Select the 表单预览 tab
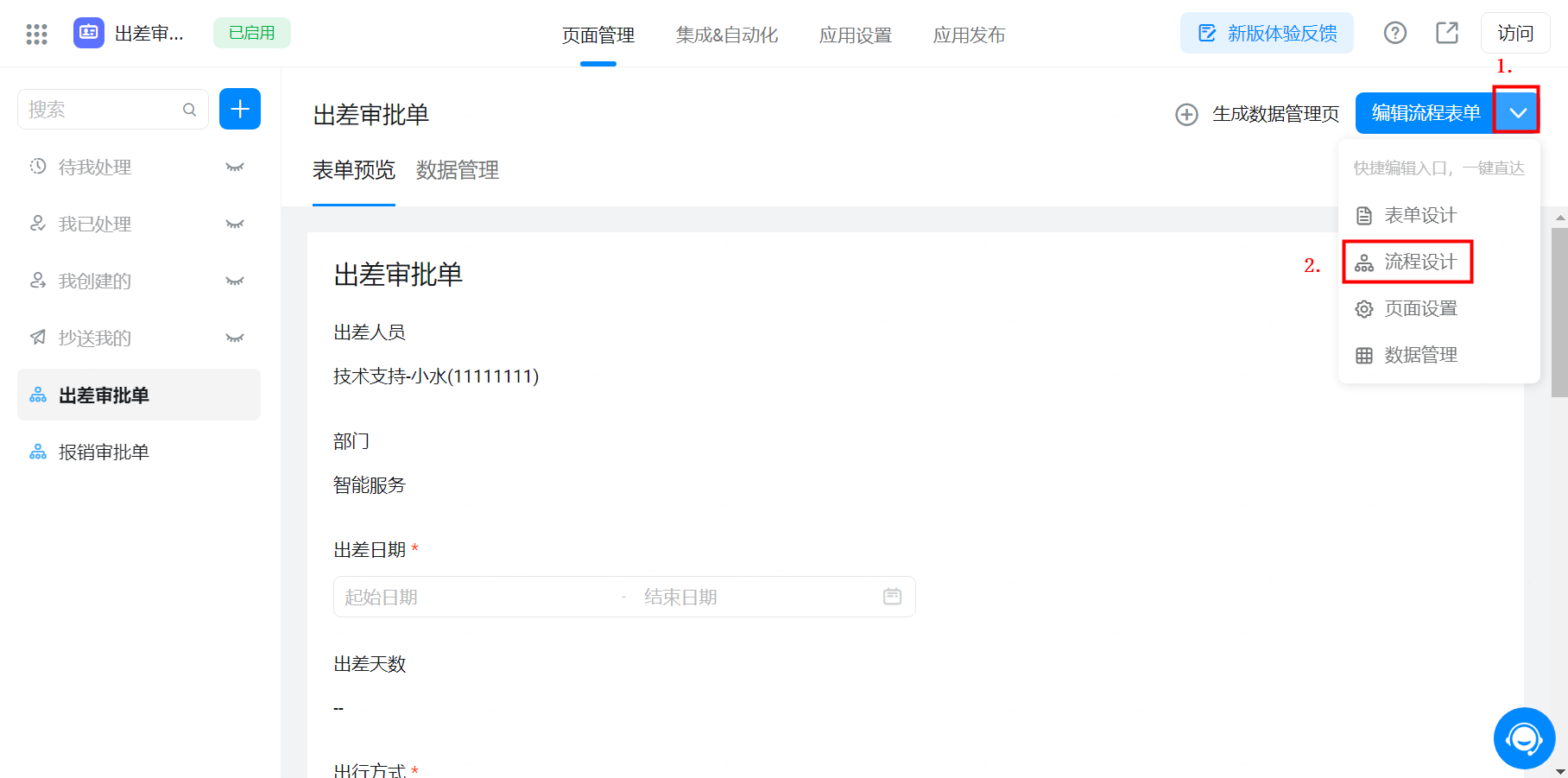Image resolution: width=1568 pixels, height=778 pixels. pos(354,170)
